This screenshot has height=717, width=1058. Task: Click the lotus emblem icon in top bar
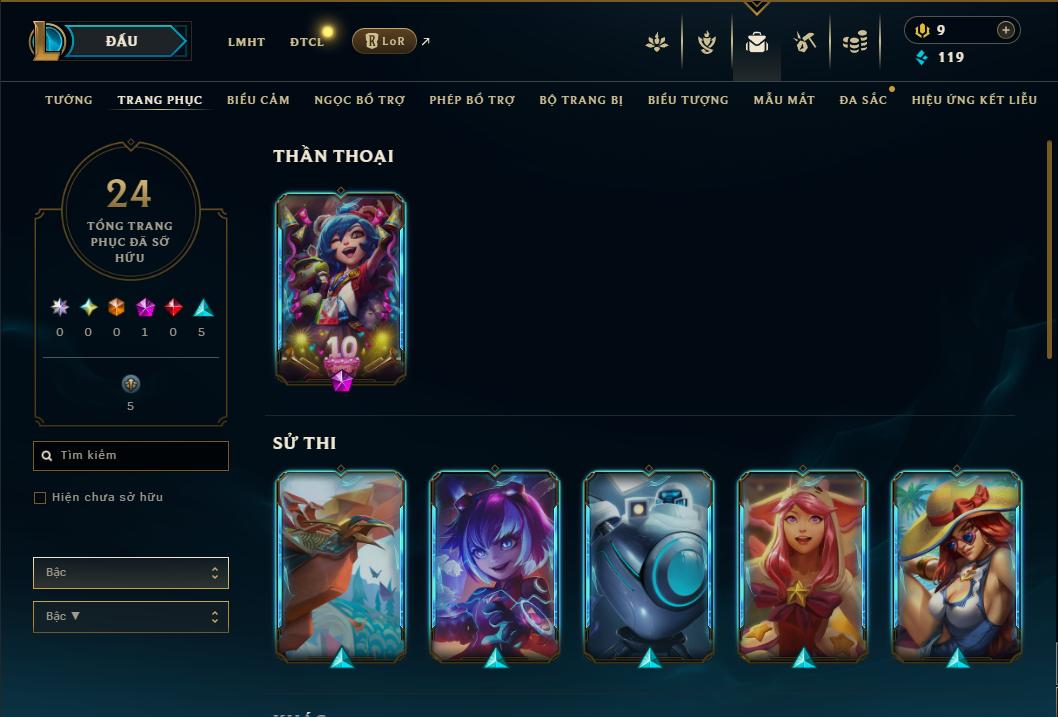point(657,43)
